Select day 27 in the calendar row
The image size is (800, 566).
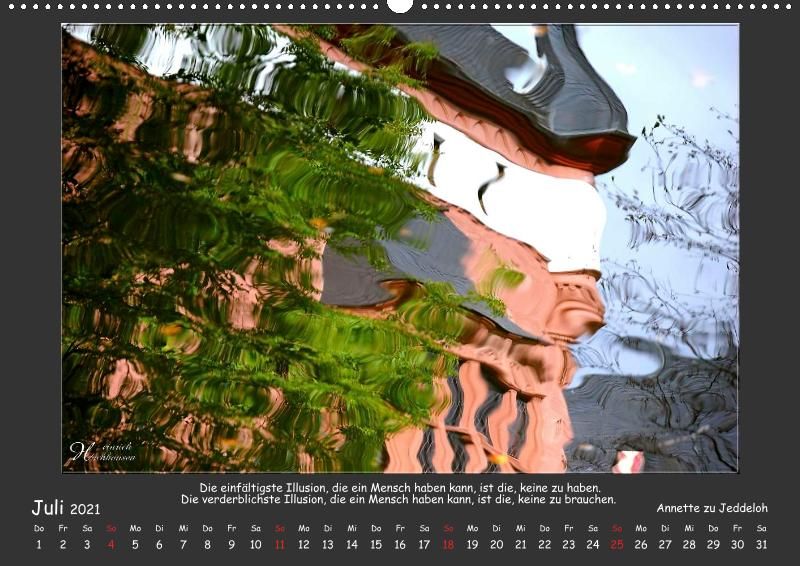[665, 545]
